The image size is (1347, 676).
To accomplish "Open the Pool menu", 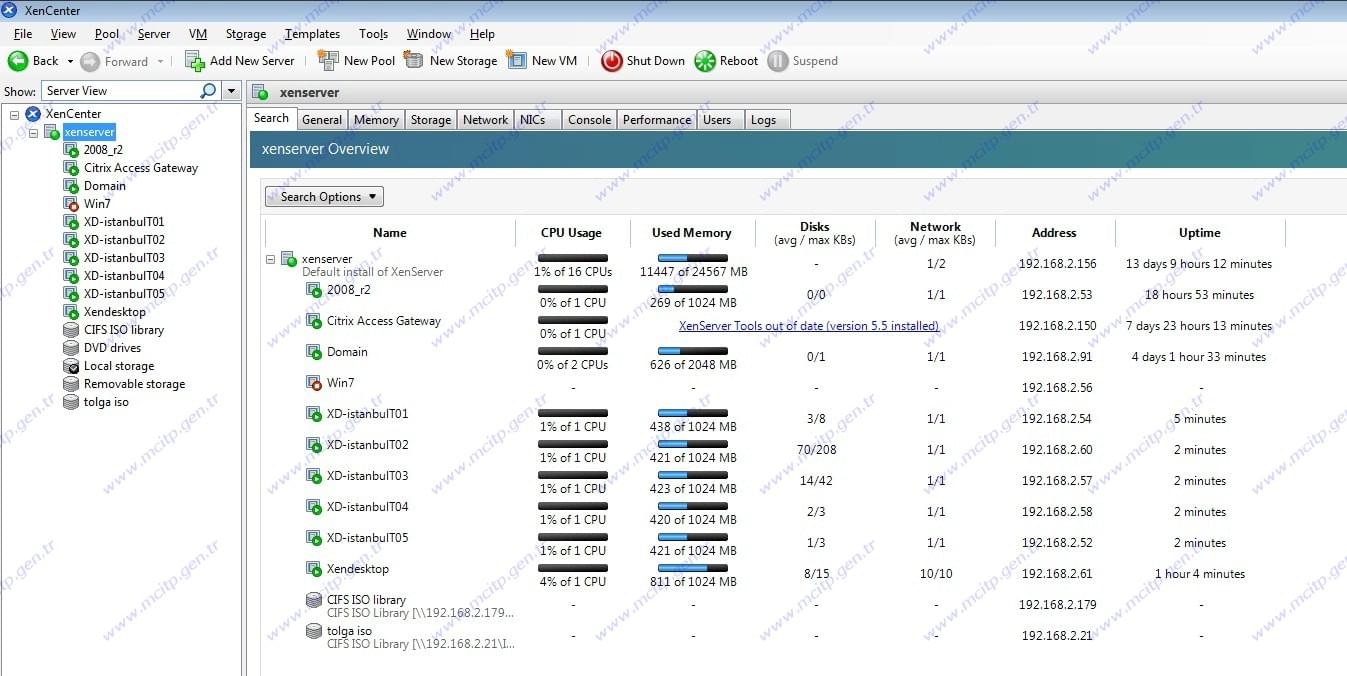I will 107,34.
